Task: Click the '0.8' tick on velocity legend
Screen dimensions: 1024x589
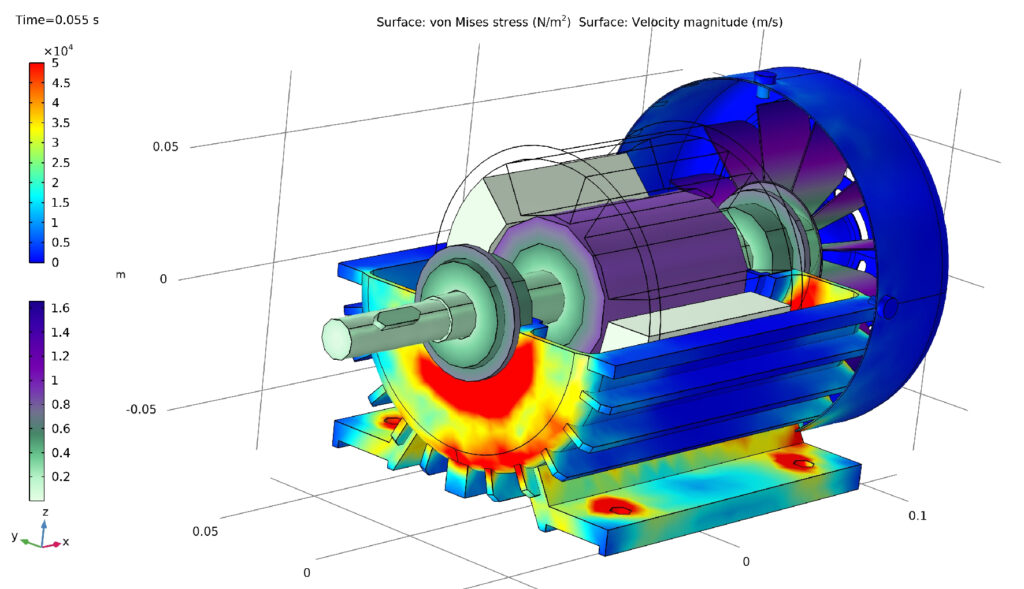Action: point(61,404)
